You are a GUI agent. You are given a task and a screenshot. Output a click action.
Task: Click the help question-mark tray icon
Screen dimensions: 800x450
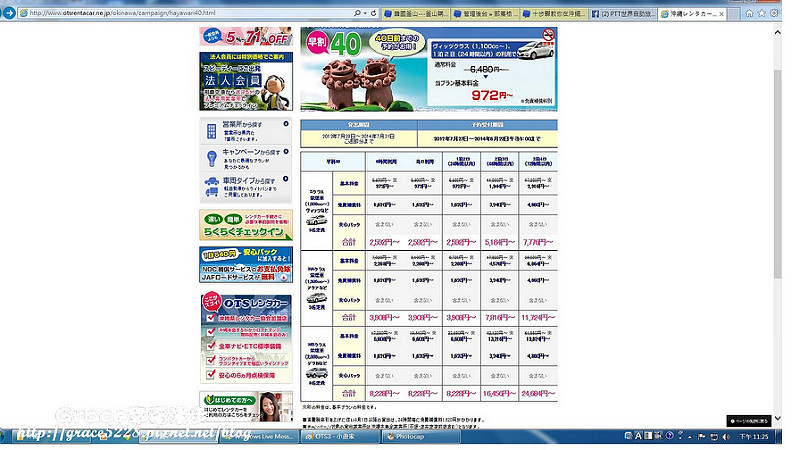669,436
